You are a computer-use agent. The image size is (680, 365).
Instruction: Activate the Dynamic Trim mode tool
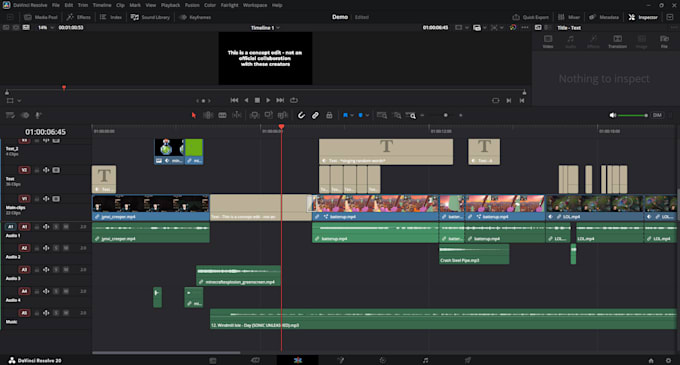222,115
